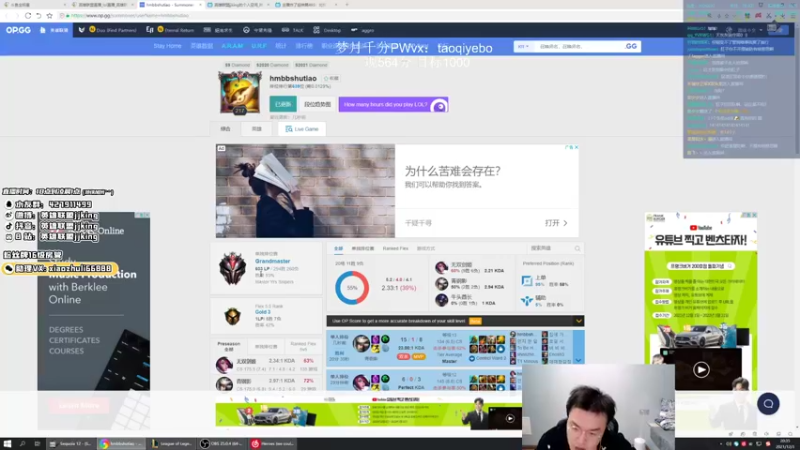Click Learn More in the Berklee Online ad
The width and height of the screenshot is (800, 450).
coord(79,406)
